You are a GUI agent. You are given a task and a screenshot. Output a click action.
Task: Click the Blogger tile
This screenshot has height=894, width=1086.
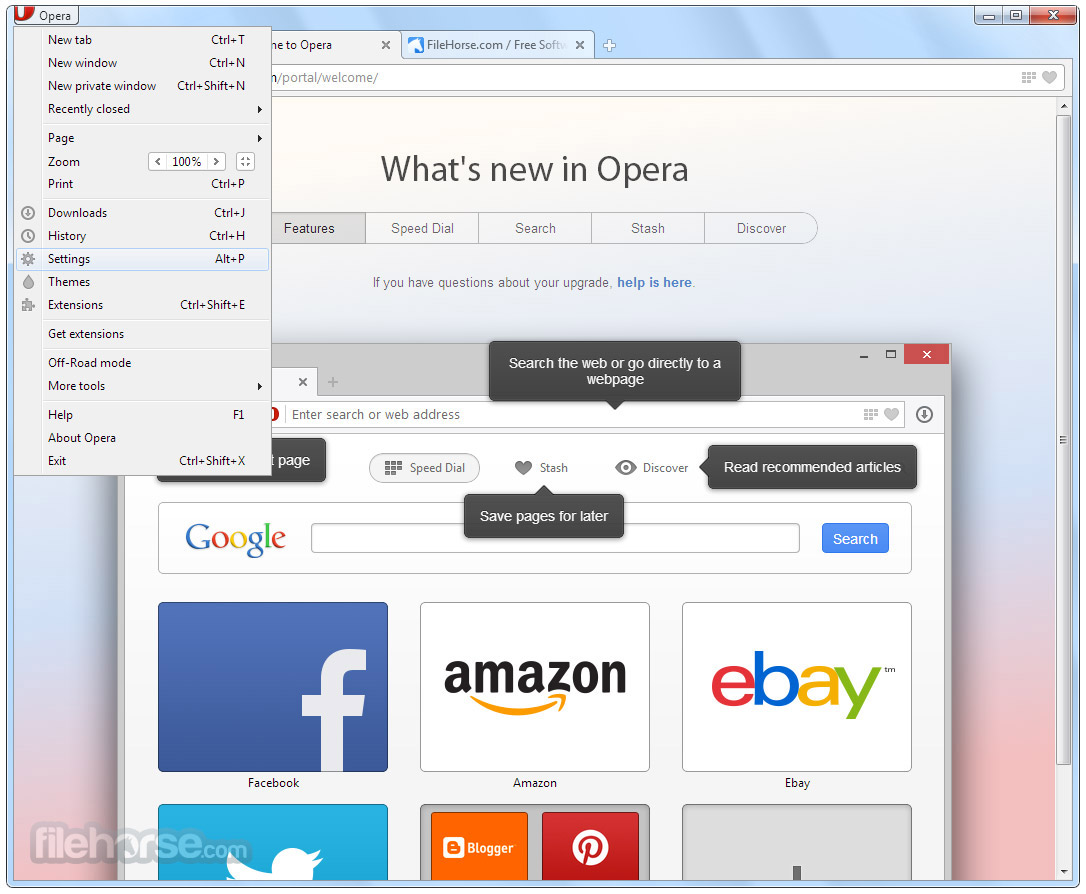coord(479,846)
